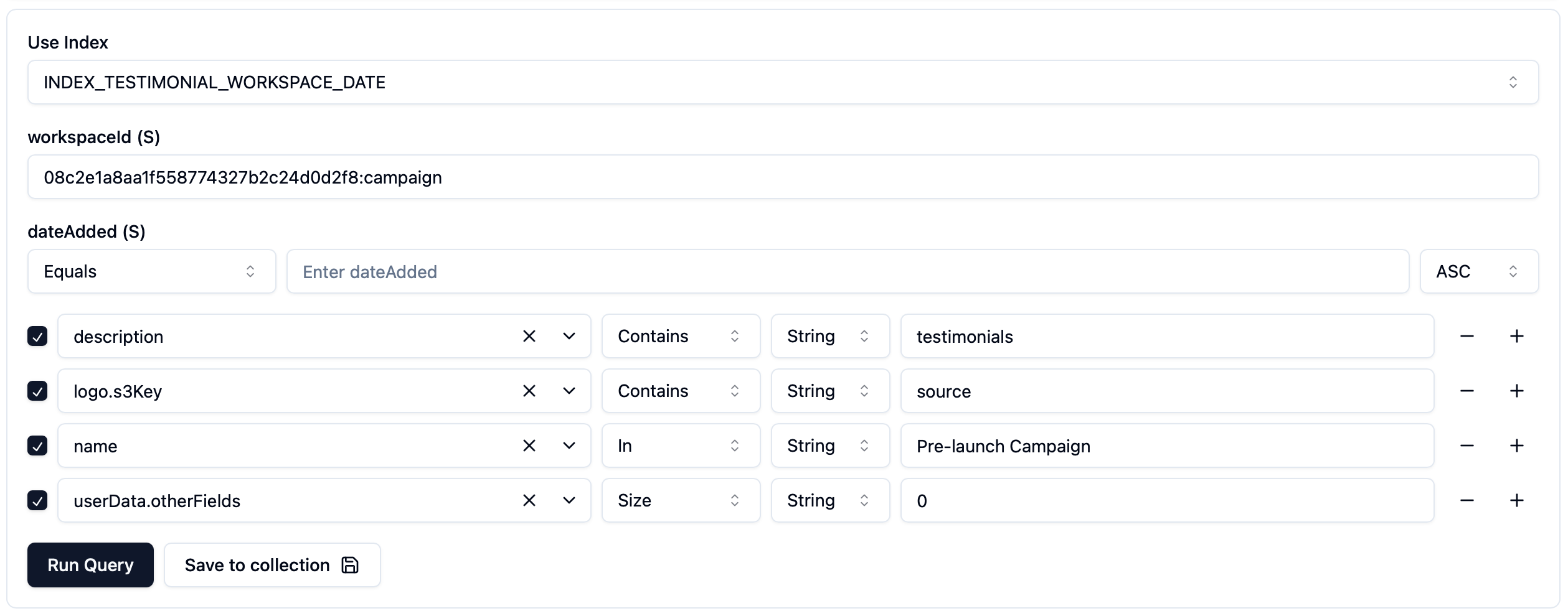Viewport: 1568px width, 616px height.
Task: Clear the logo.s3Key field value
Action: (529, 391)
